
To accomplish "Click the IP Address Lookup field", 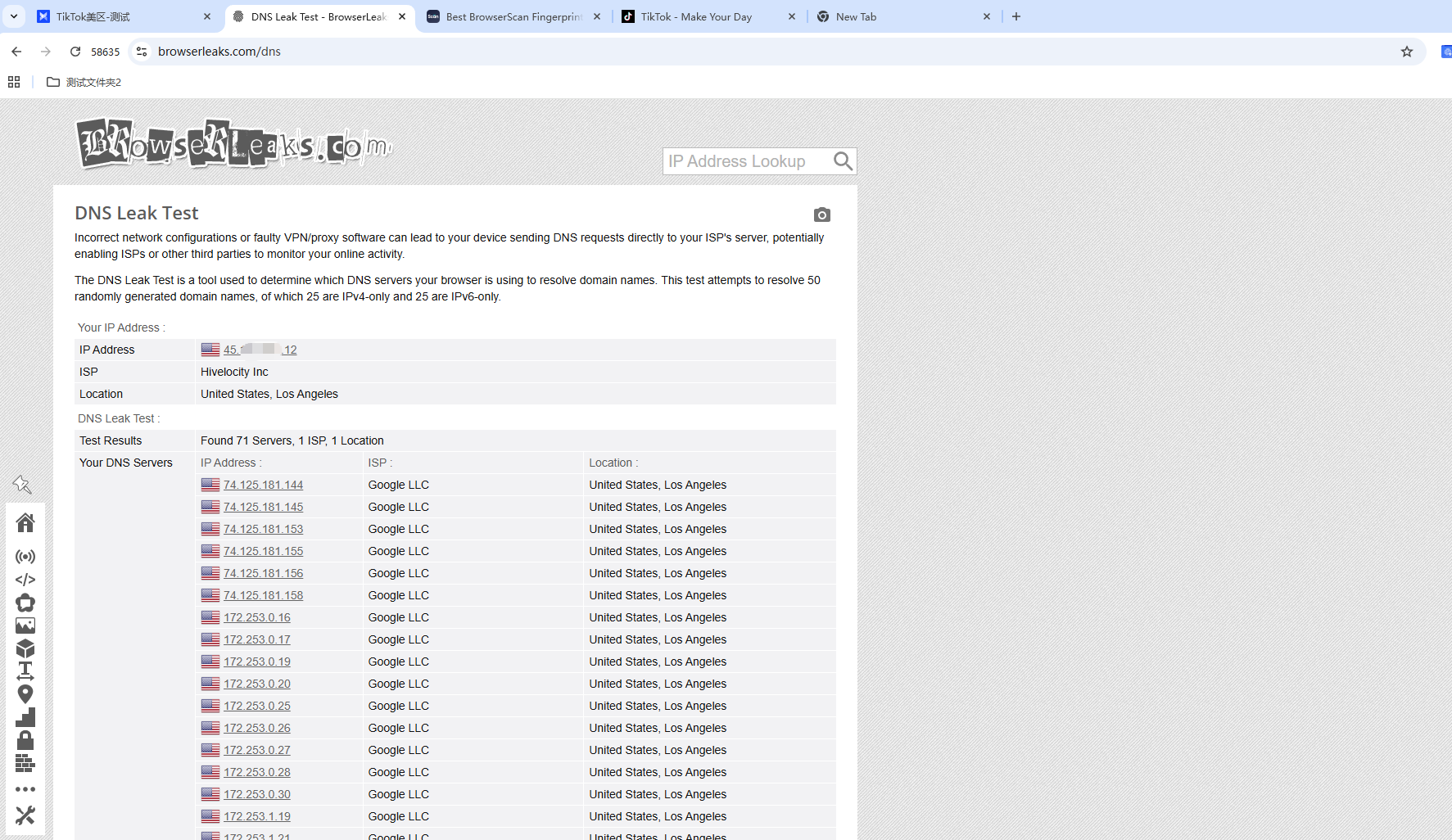I will click(x=747, y=161).
